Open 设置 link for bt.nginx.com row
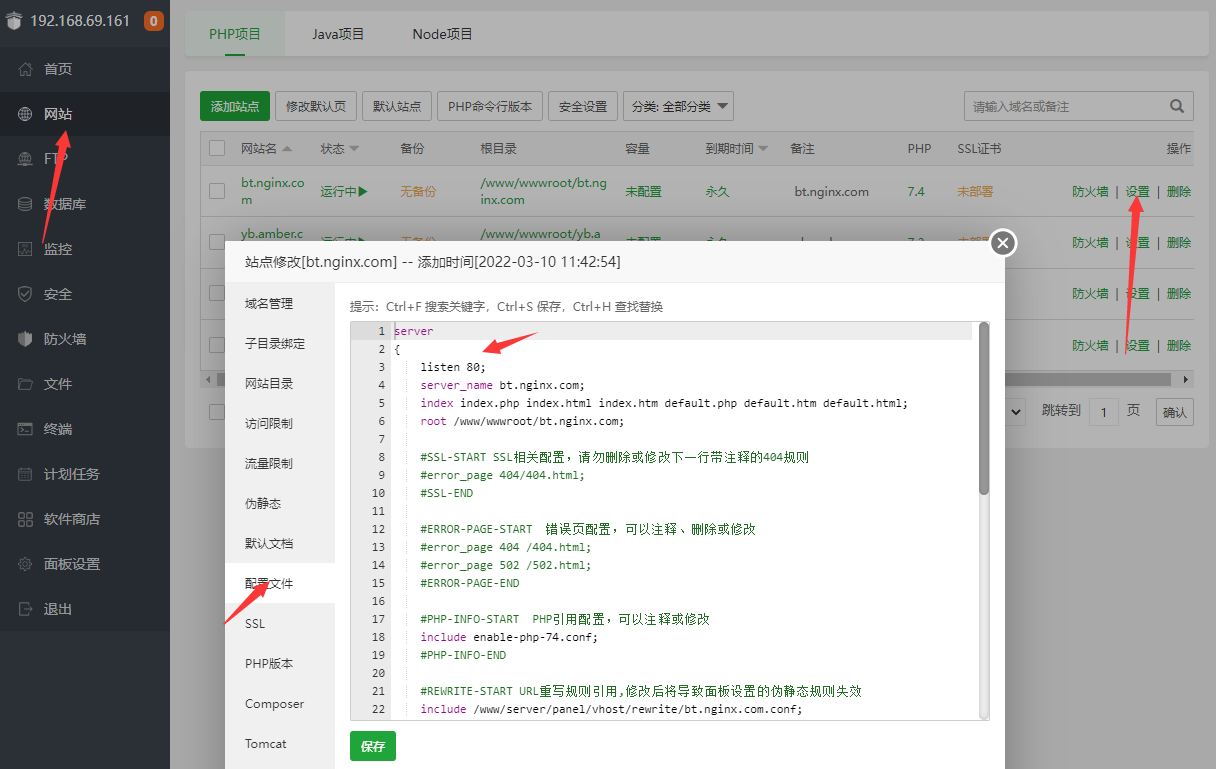The height and width of the screenshot is (769, 1216). click(x=1137, y=191)
